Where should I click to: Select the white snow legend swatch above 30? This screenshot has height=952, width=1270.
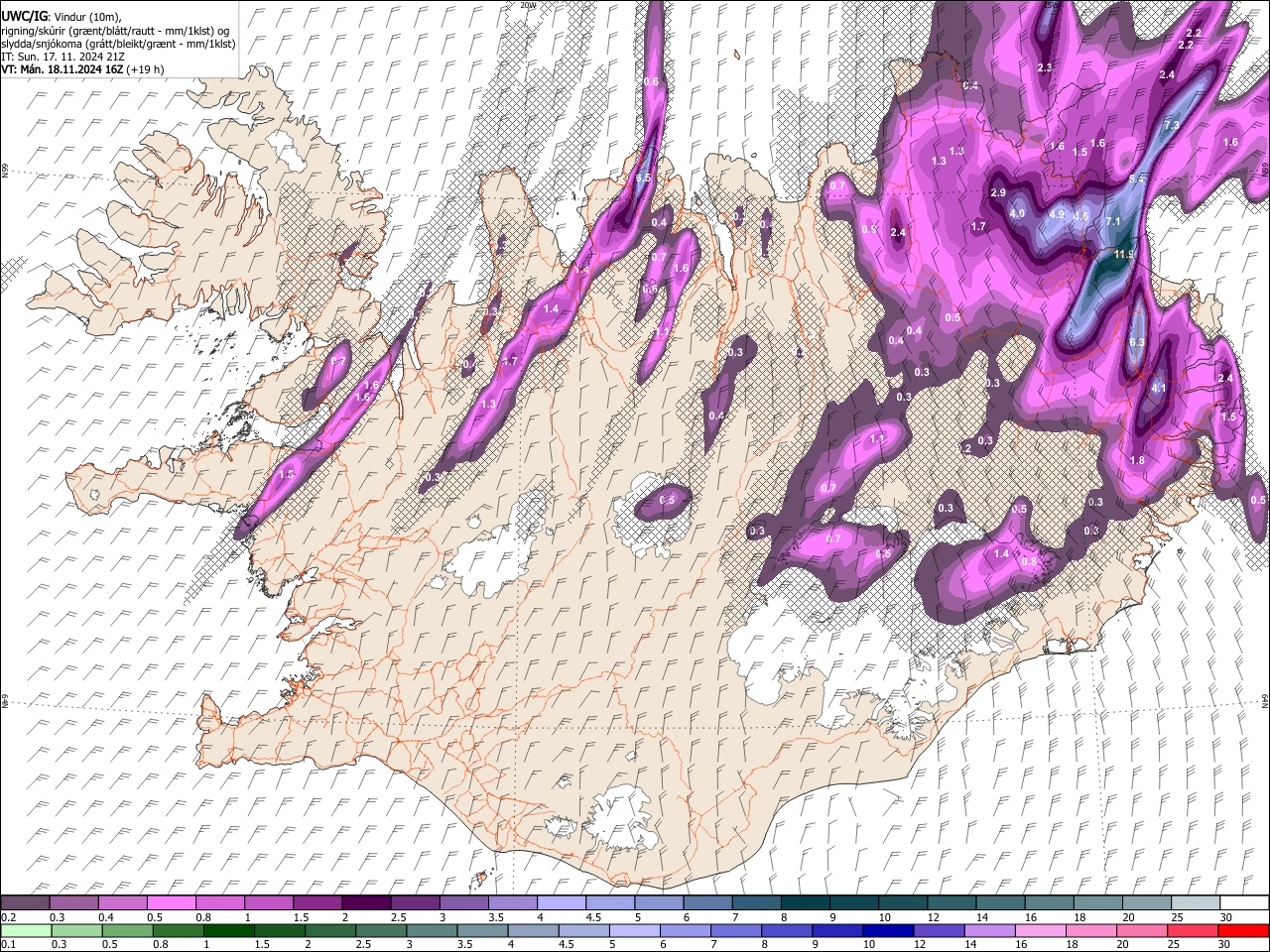[x=1244, y=903]
